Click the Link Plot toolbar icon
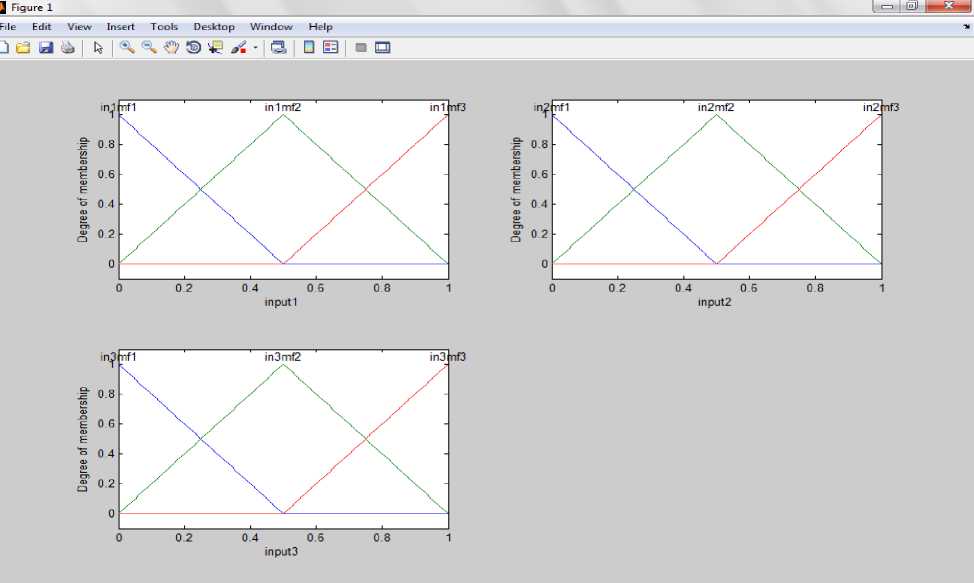Image resolution: width=974 pixels, height=583 pixels. coord(279,48)
